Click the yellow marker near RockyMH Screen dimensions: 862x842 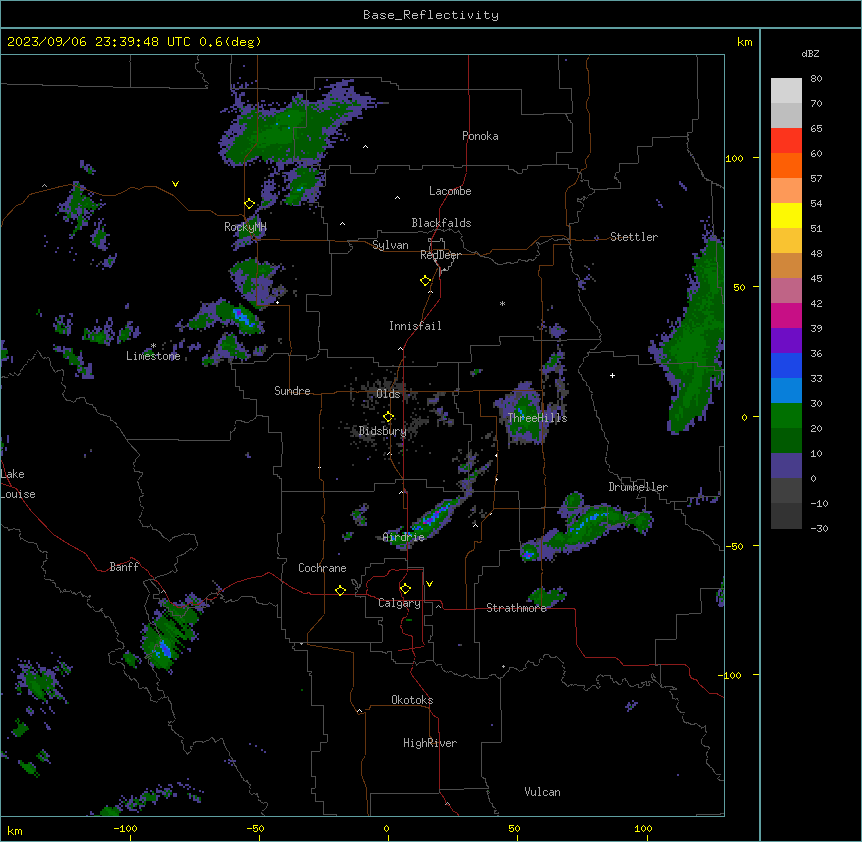coord(250,204)
